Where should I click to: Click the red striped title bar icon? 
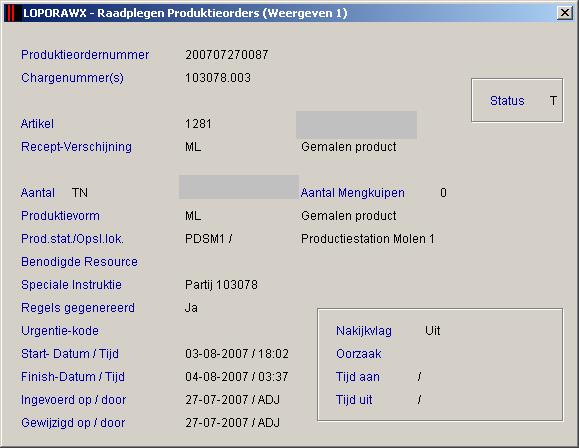tap(11, 13)
